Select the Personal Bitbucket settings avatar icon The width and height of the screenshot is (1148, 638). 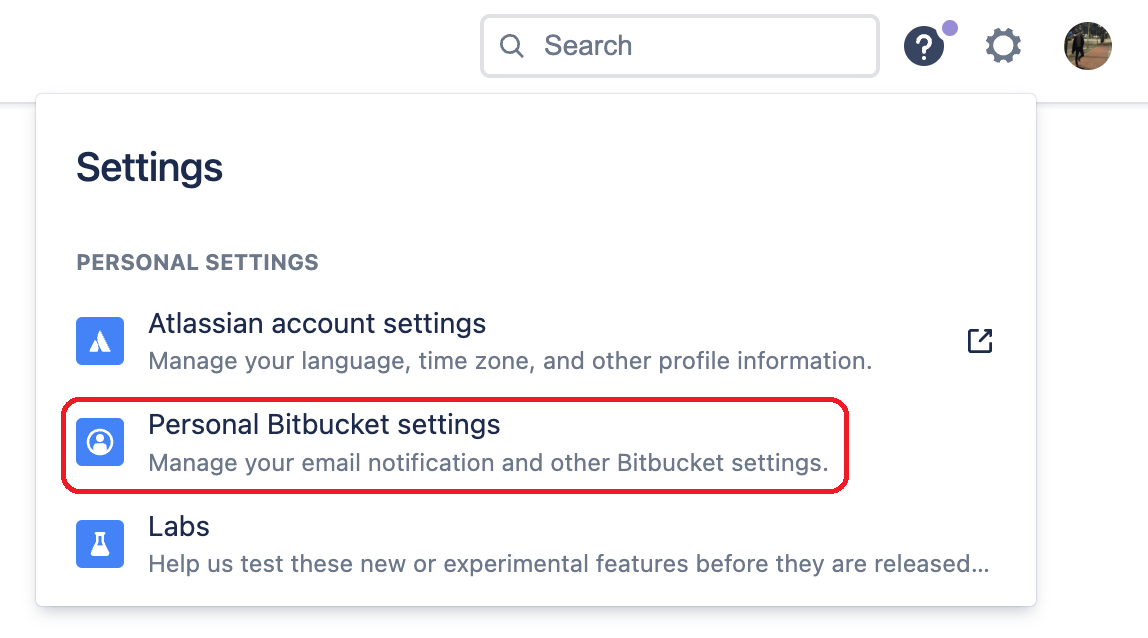tap(100, 442)
